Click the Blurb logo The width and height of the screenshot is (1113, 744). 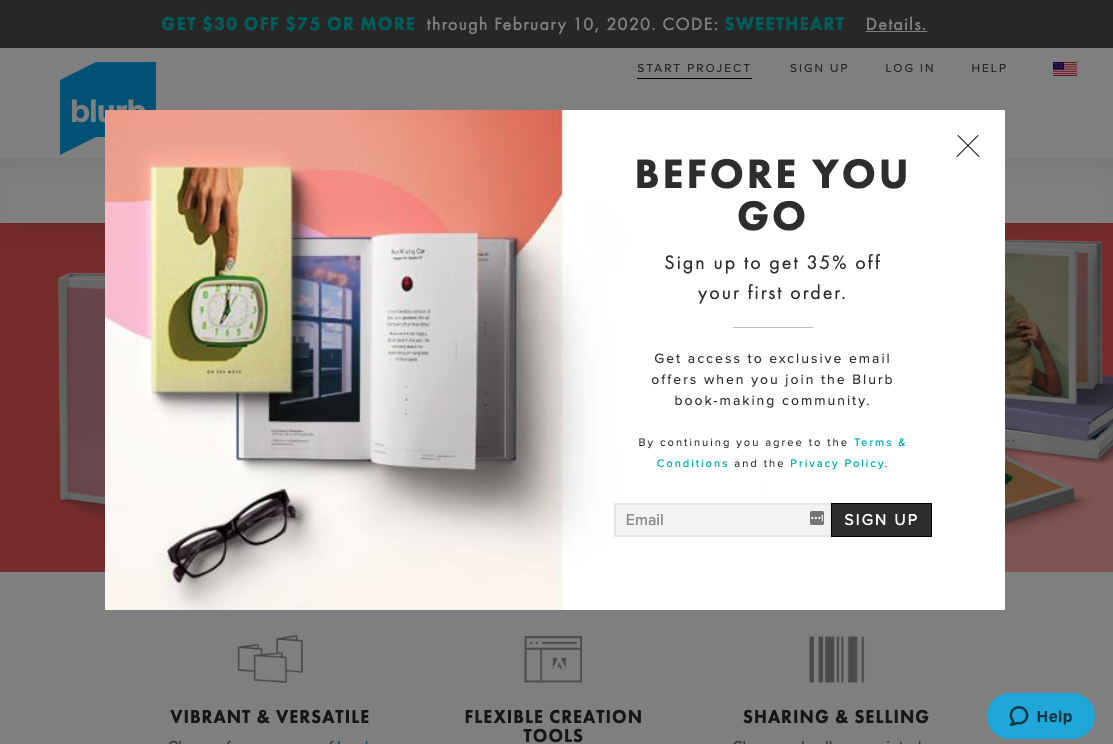click(108, 108)
